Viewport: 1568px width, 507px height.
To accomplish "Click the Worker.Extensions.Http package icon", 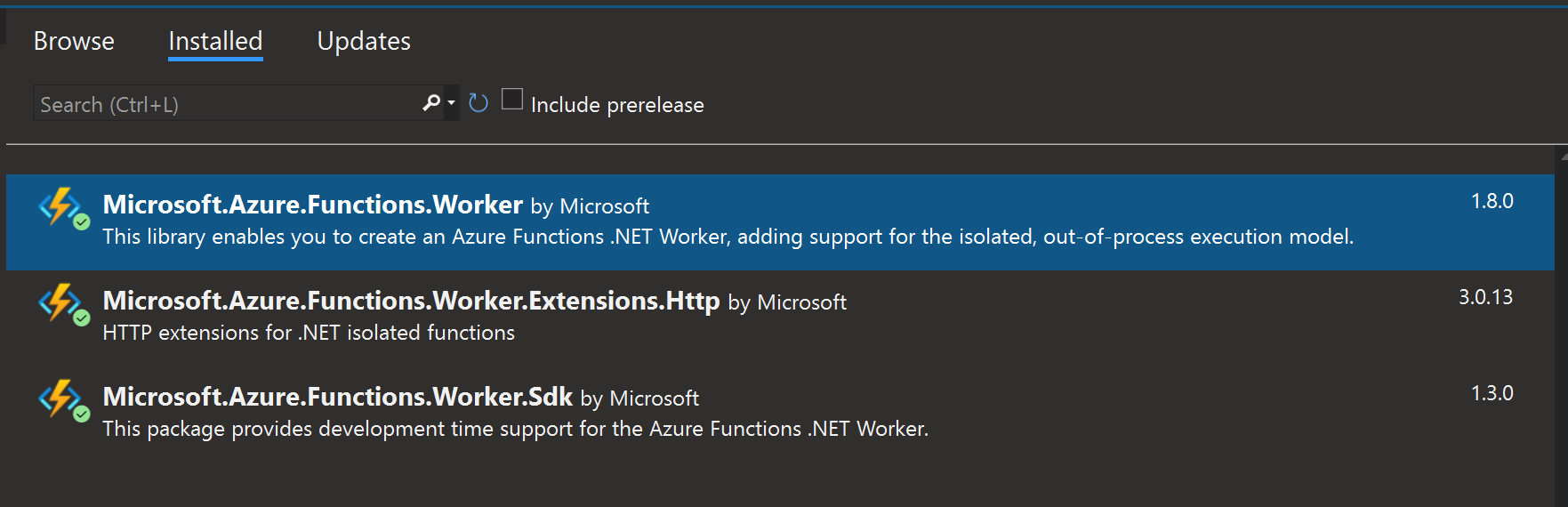I will click(59, 302).
